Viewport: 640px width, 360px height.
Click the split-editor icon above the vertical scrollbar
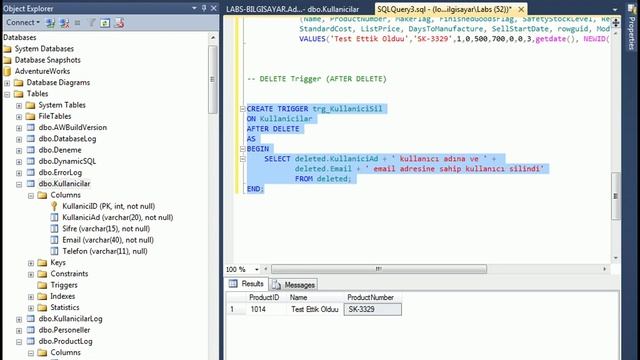click(x=616, y=23)
